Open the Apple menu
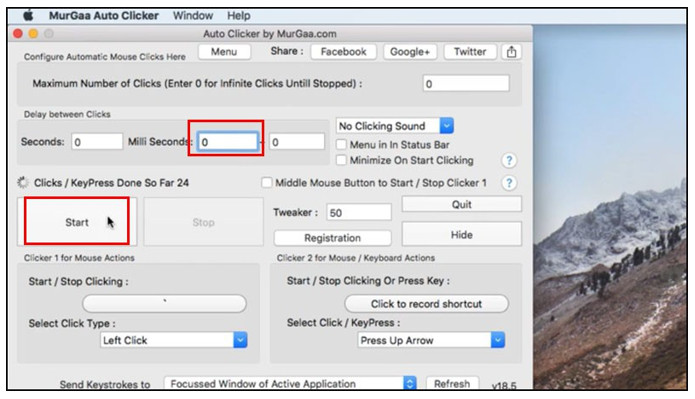The width and height of the screenshot is (695, 399). pos(28,16)
